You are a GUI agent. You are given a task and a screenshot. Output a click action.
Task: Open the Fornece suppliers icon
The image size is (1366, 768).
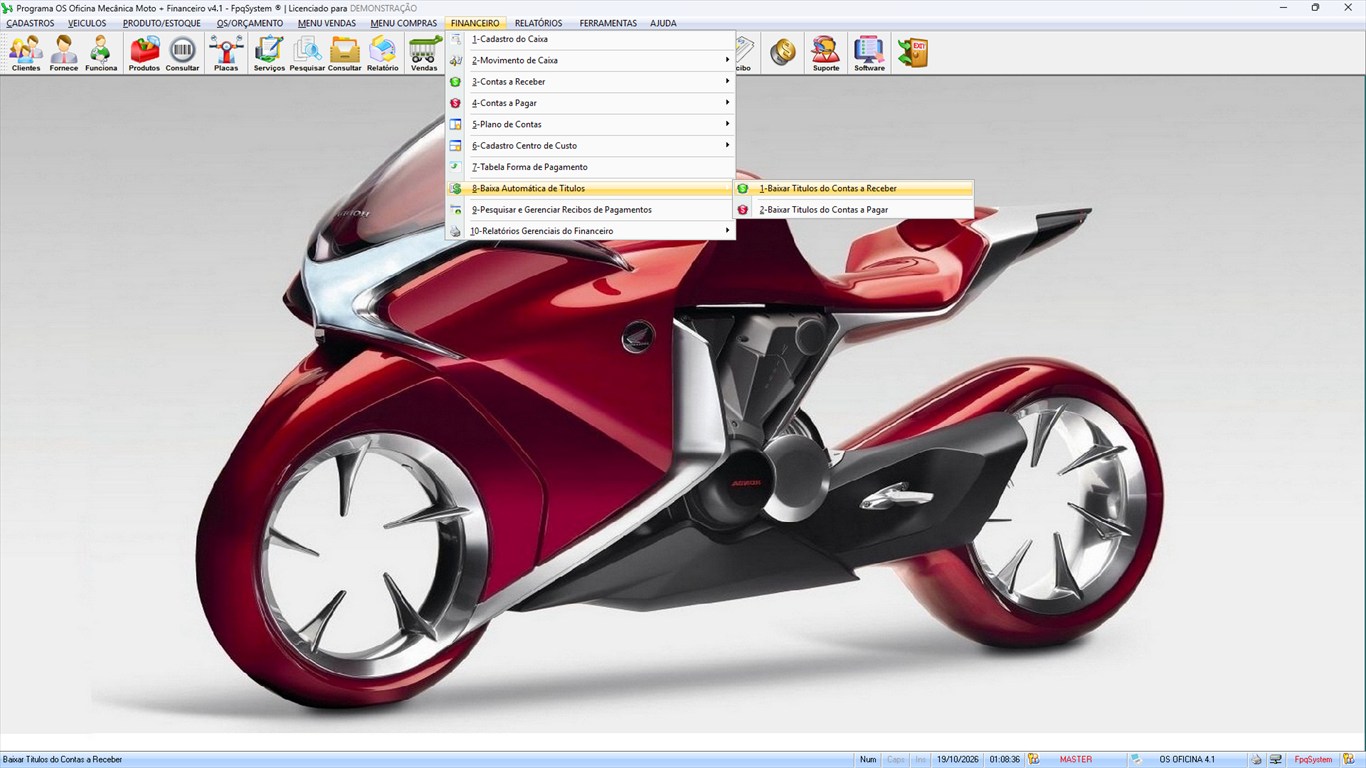[64, 53]
